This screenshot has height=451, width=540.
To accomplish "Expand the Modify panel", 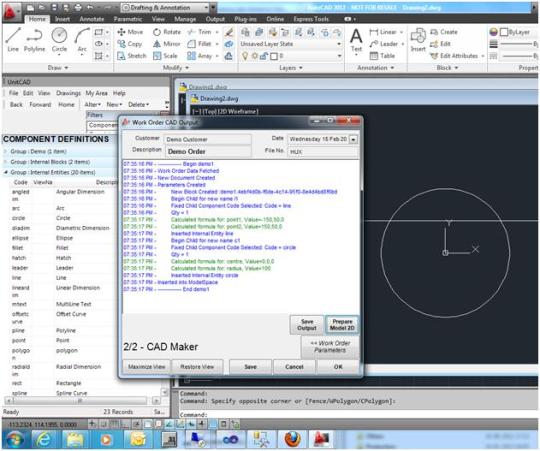I will (x=176, y=68).
